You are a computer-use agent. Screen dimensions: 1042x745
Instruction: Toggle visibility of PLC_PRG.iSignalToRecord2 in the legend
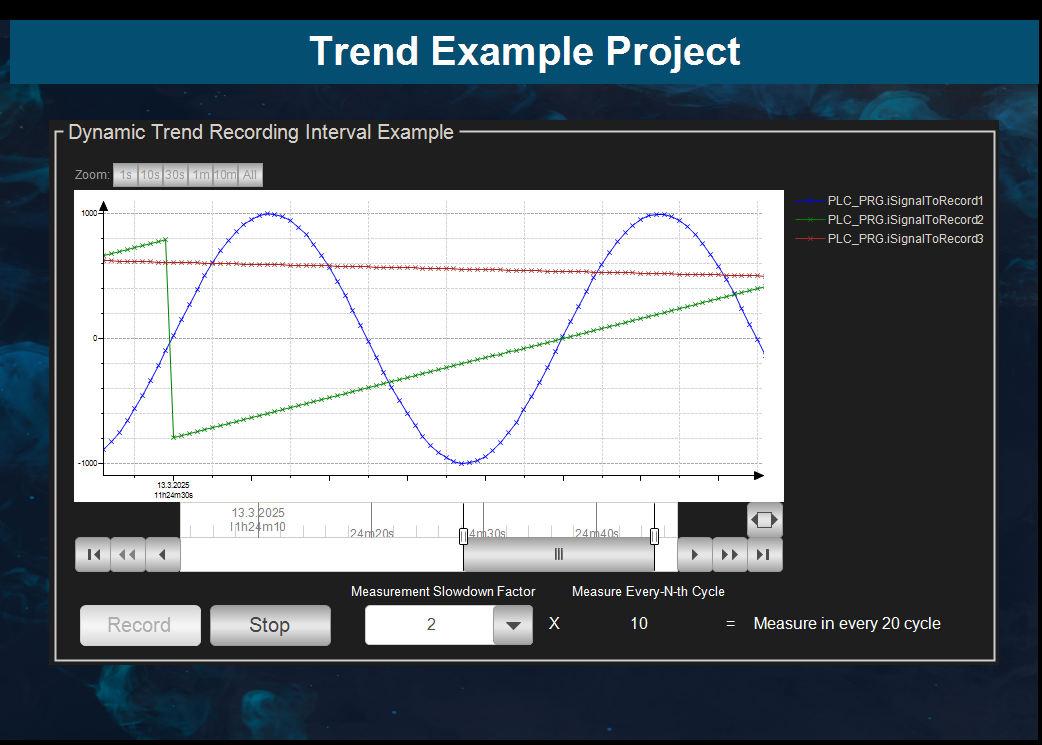(x=903, y=219)
